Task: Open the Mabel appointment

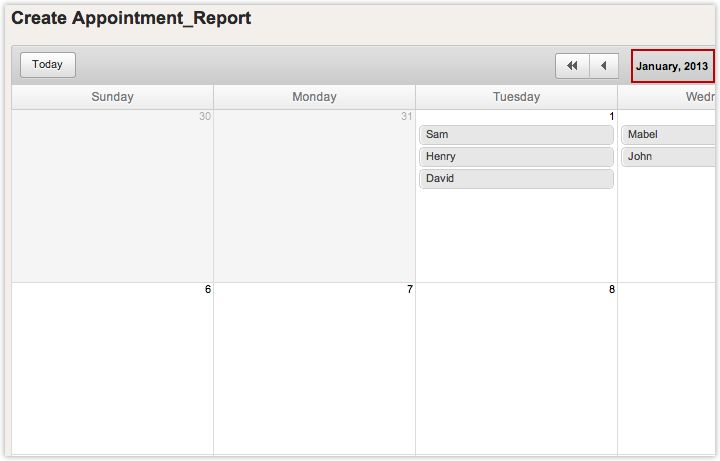Action: 668,135
